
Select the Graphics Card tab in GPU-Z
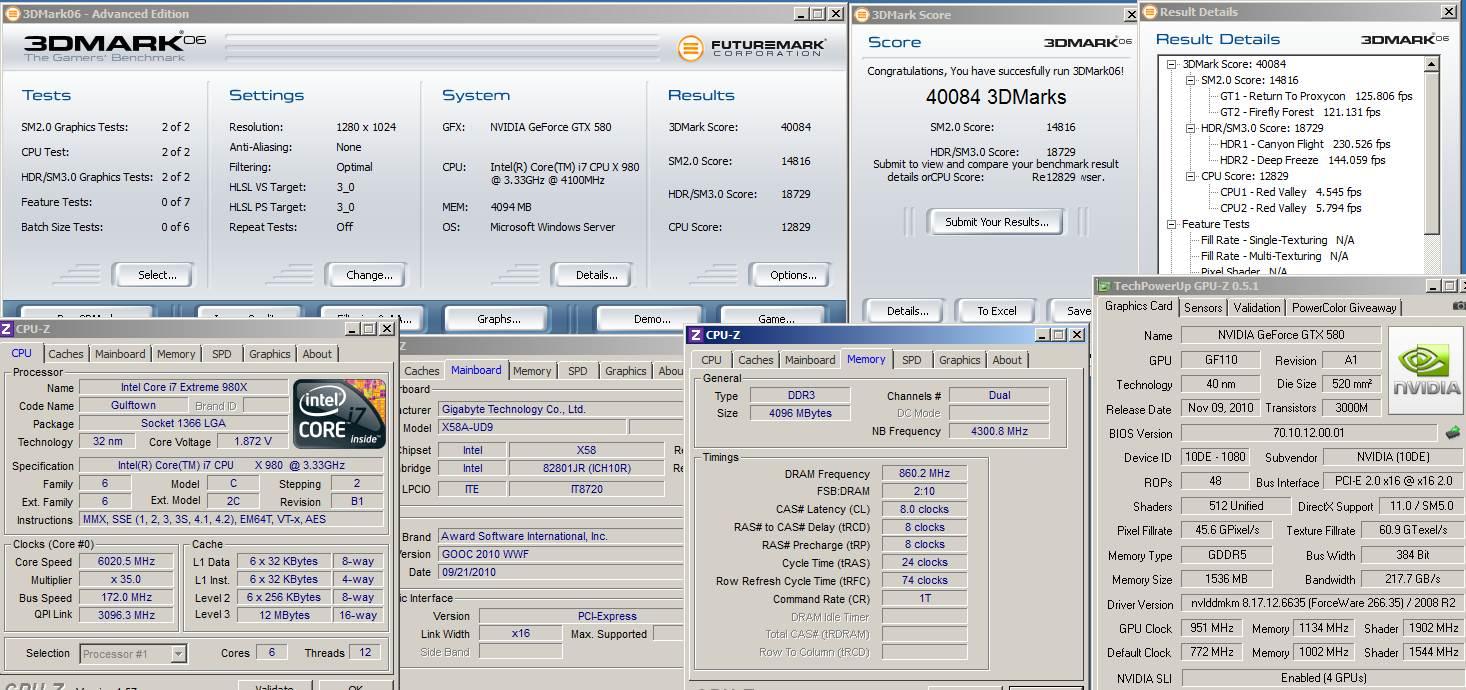pos(1138,306)
